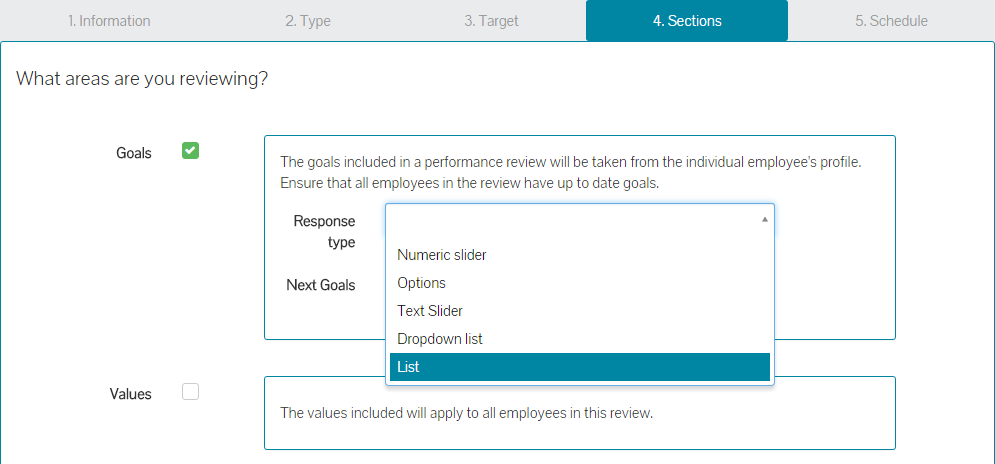Select Text Slider response type
The height and width of the screenshot is (464, 995).
[x=430, y=311]
